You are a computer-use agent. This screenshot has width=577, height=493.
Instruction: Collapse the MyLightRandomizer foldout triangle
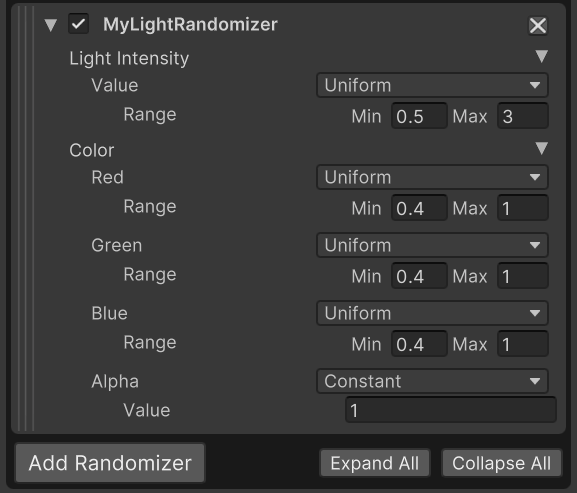point(50,25)
